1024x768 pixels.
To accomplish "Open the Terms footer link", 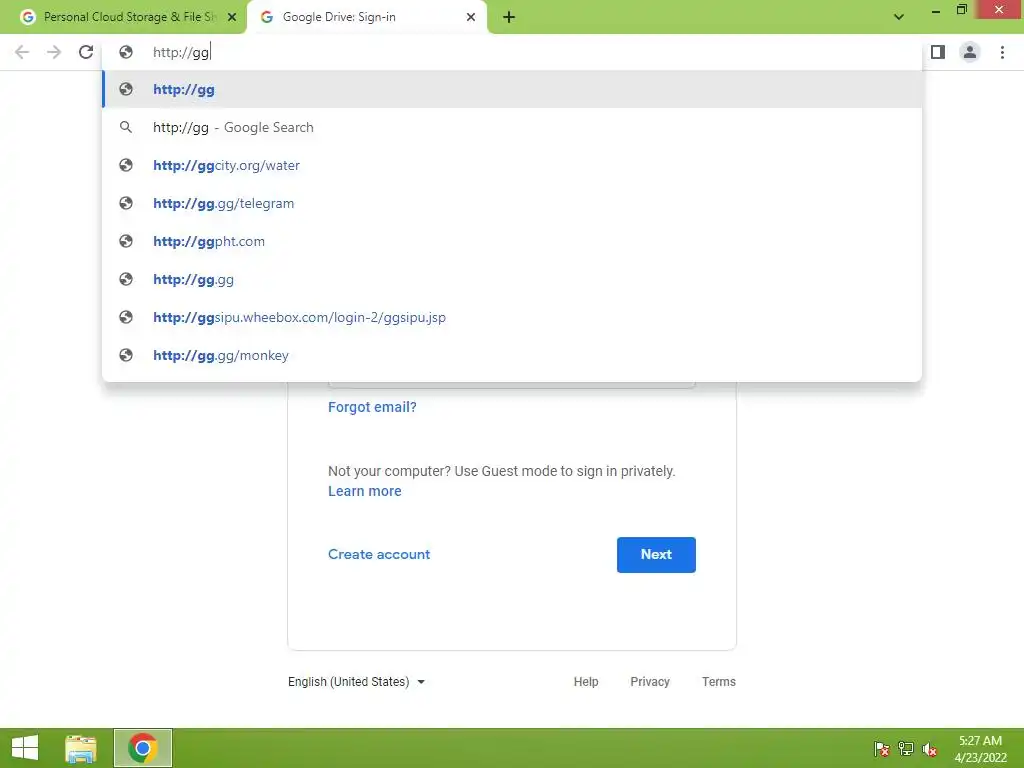I will [718, 682].
